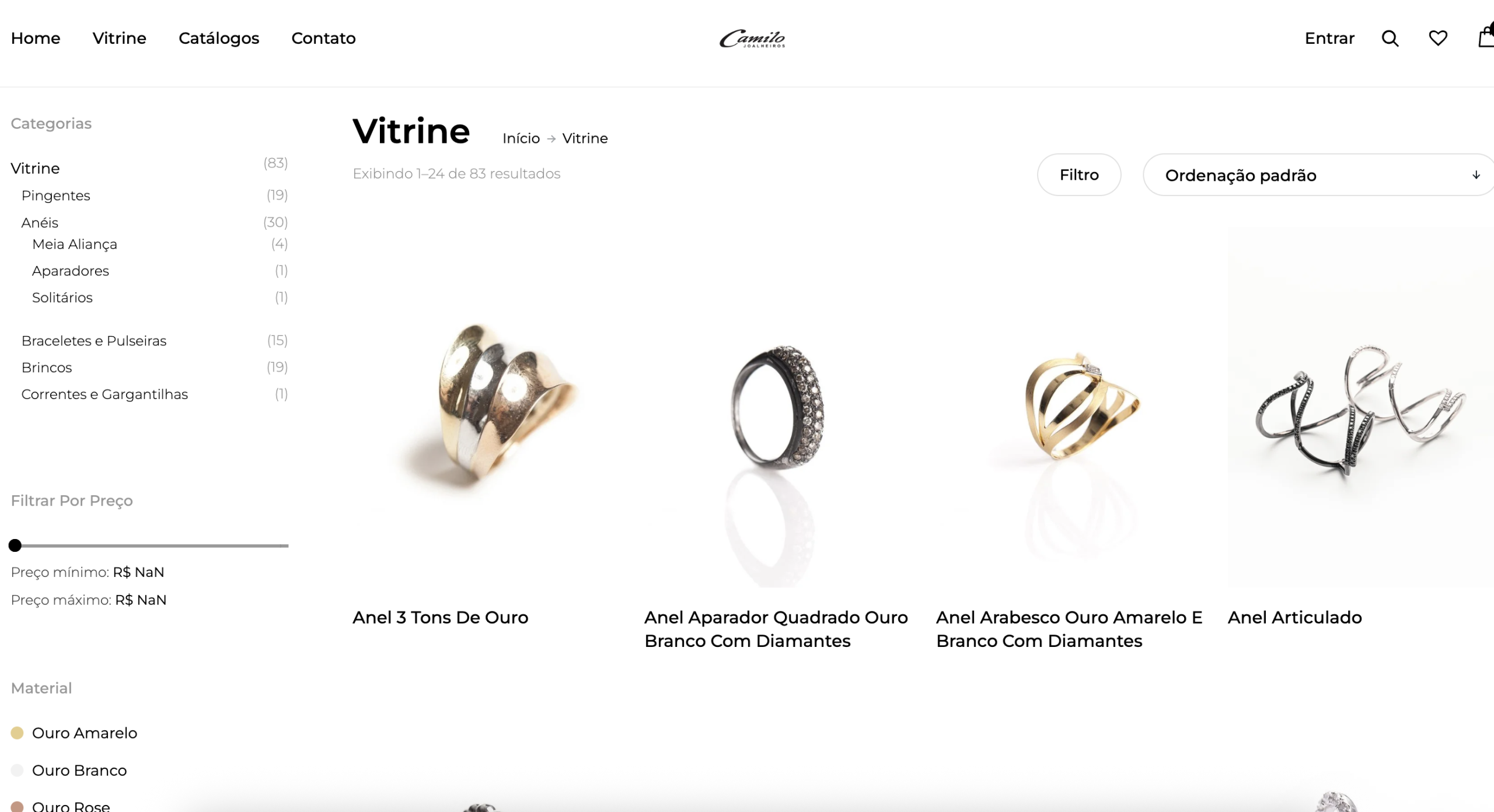Open the shopping bag cart icon
This screenshot has height=812, width=1494.
[x=1486, y=36]
